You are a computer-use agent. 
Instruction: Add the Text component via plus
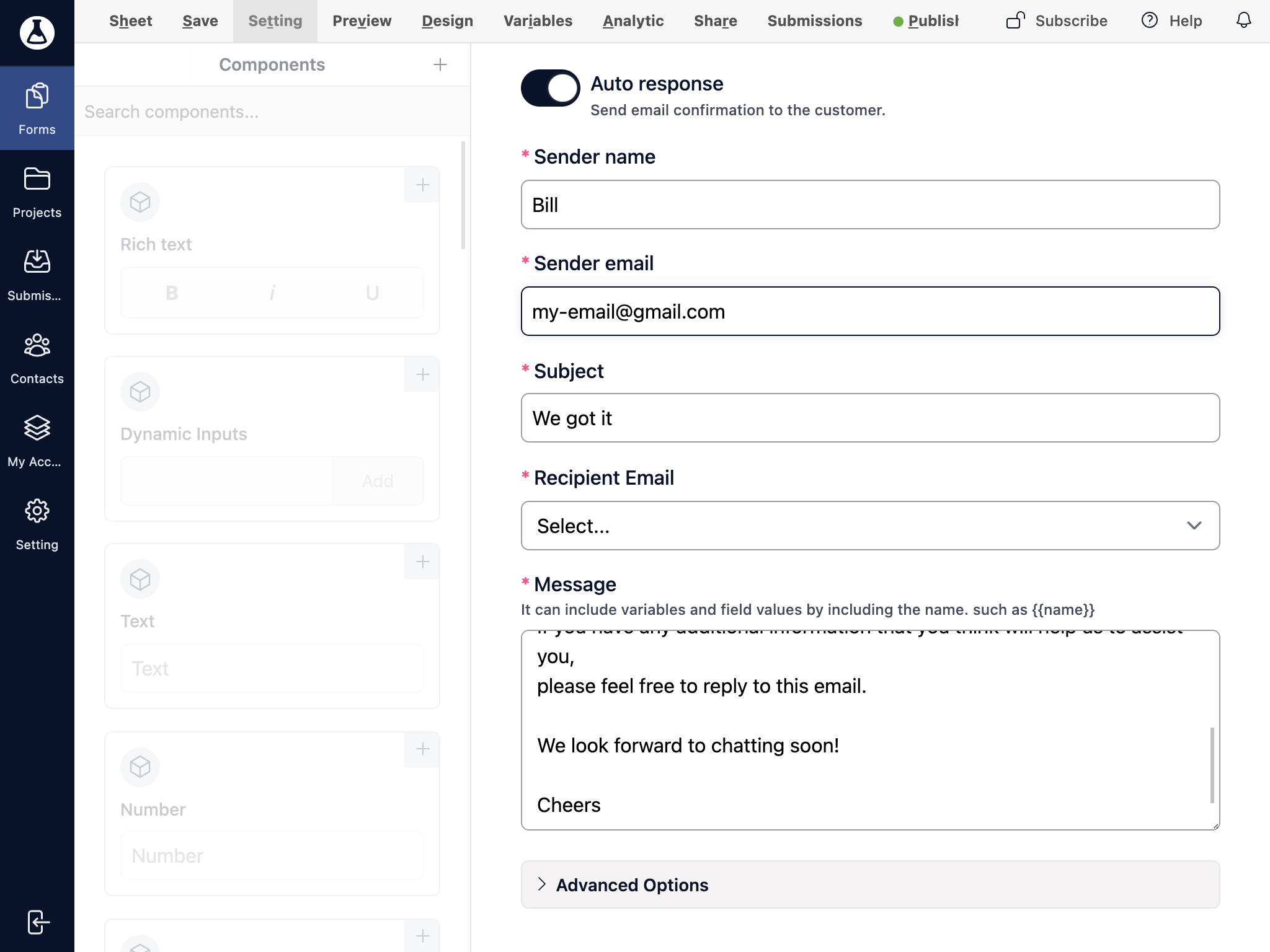coord(422,562)
